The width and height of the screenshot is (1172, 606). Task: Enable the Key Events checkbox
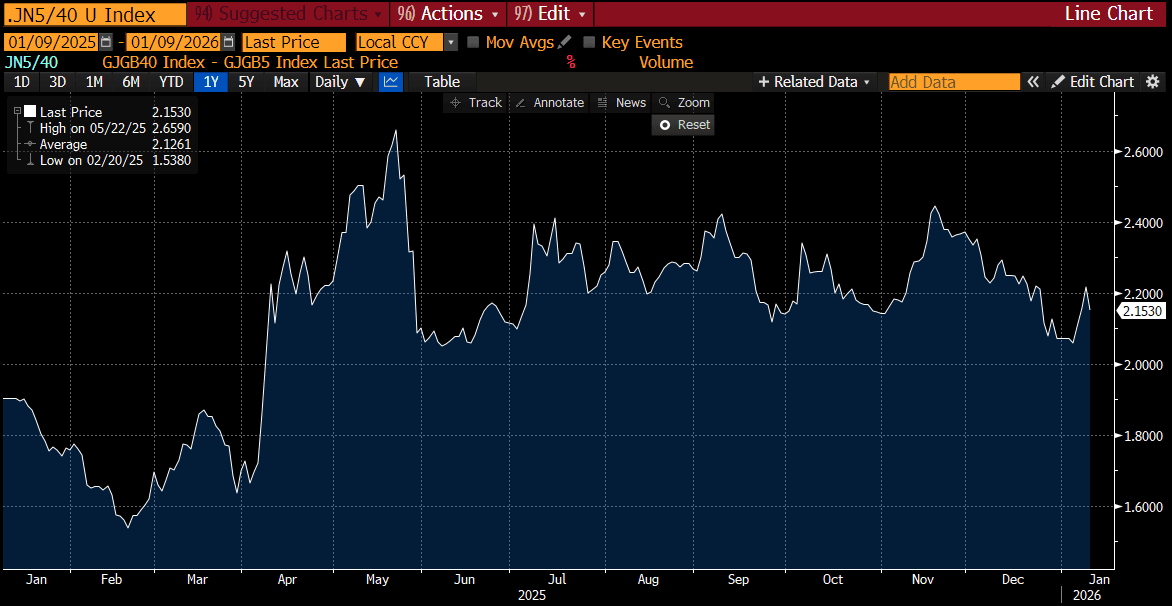[x=589, y=43]
